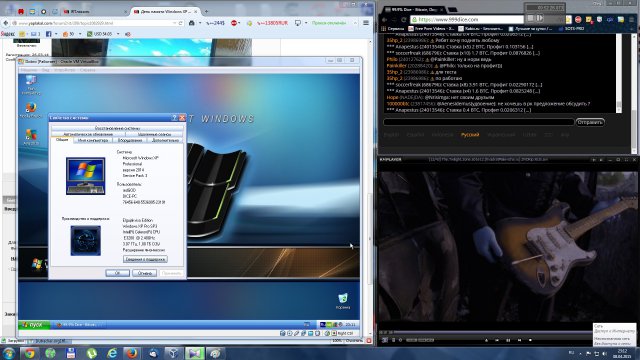The image size is (640, 360).
Task: Expand dropdown beside the monitor icon in Firefox
Action: [x=306, y=23]
